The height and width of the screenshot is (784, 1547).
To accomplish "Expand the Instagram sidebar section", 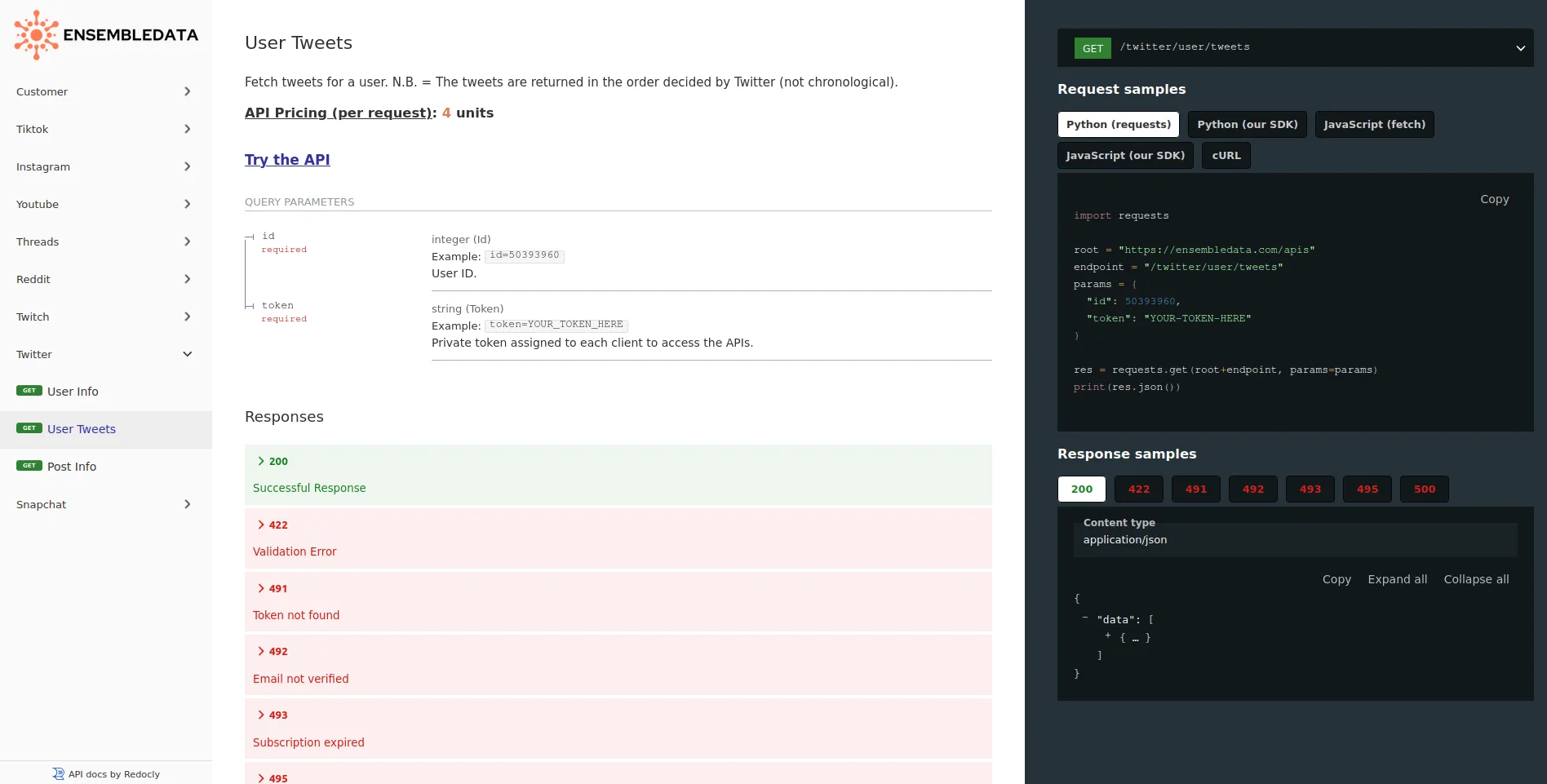I will [106, 166].
